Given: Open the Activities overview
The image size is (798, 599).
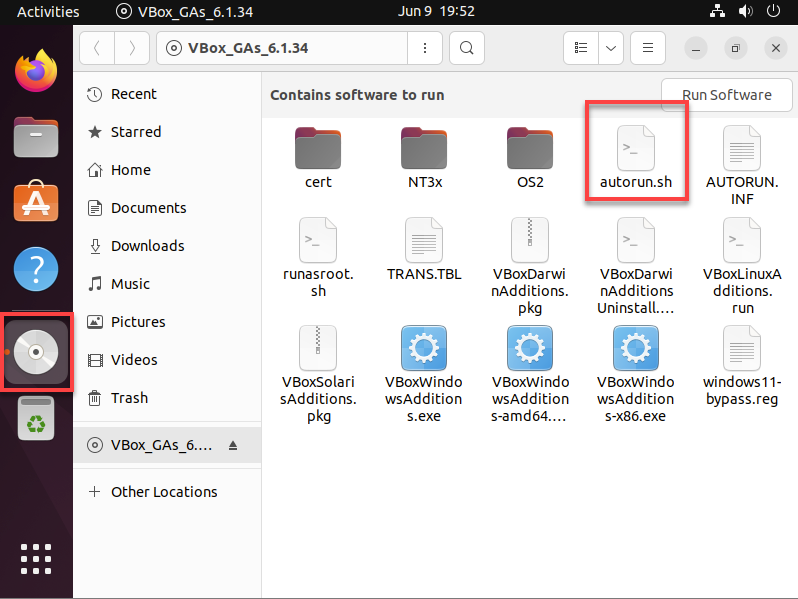Looking at the screenshot, I should [48, 11].
